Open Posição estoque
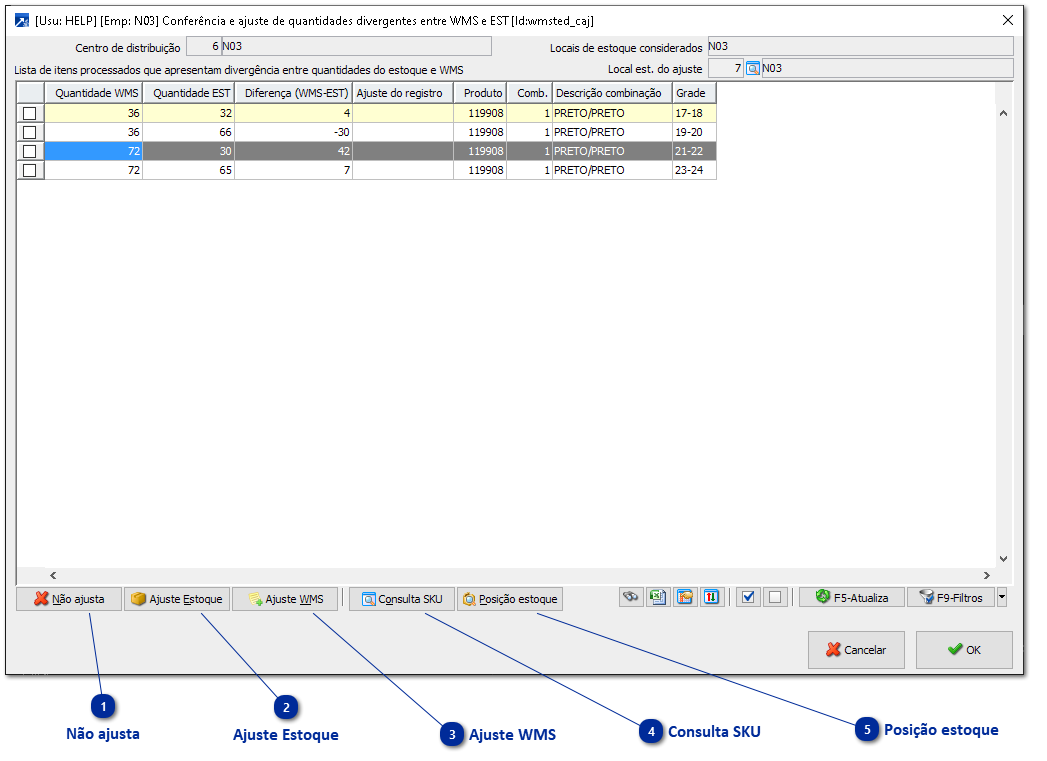1047x761 pixels. [x=510, y=599]
